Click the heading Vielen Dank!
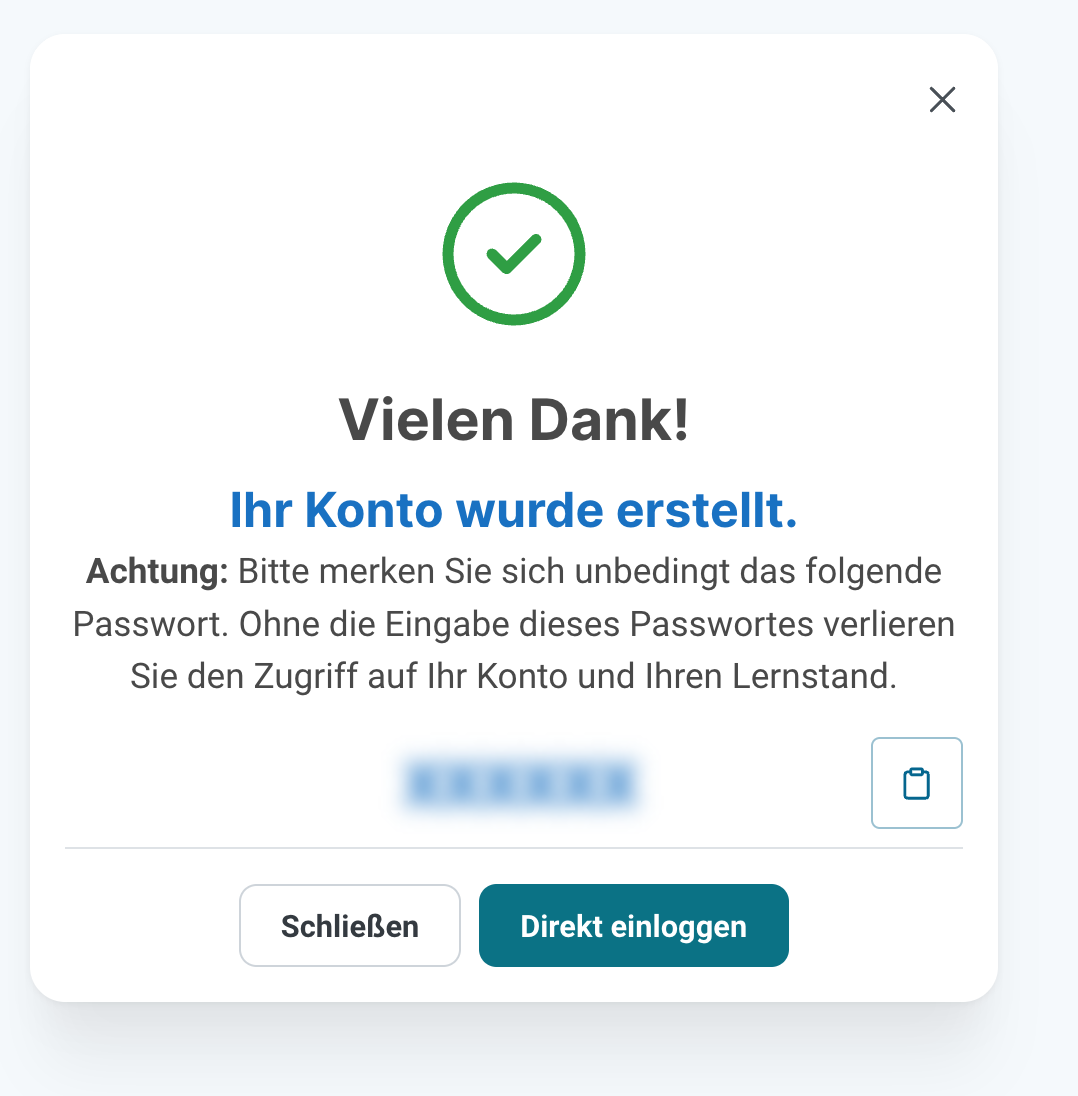 (513, 419)
